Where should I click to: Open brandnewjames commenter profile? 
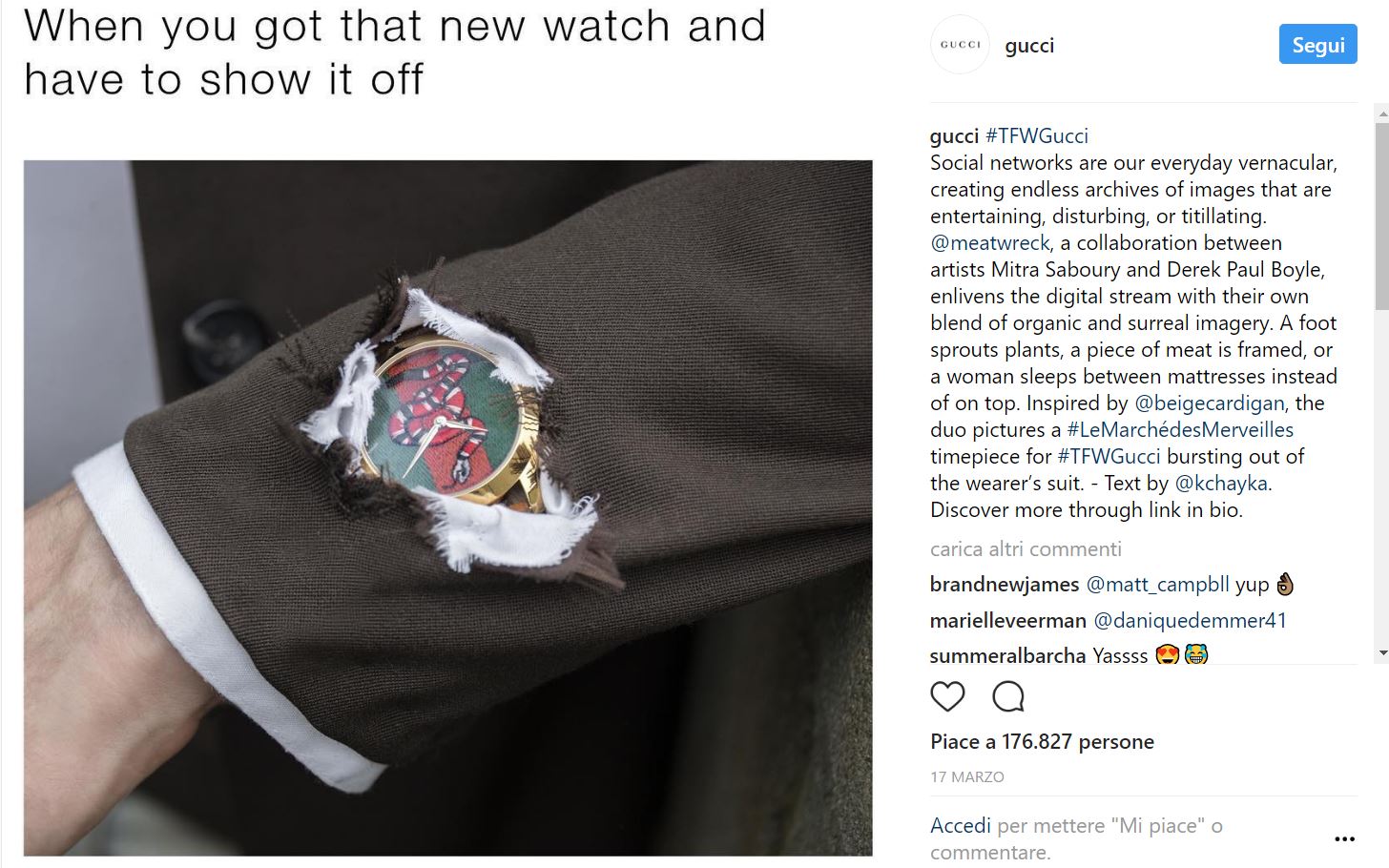[x=1005, y=584]
